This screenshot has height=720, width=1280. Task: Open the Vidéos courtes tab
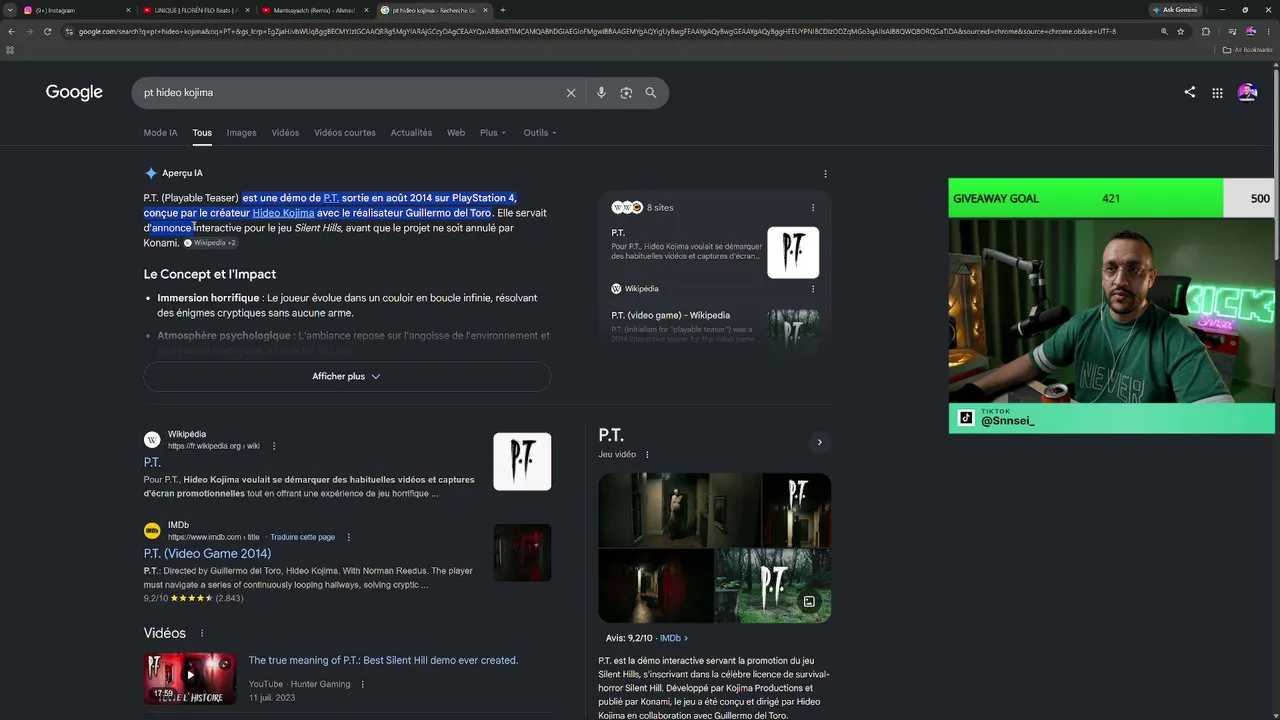tap(345, 133)
